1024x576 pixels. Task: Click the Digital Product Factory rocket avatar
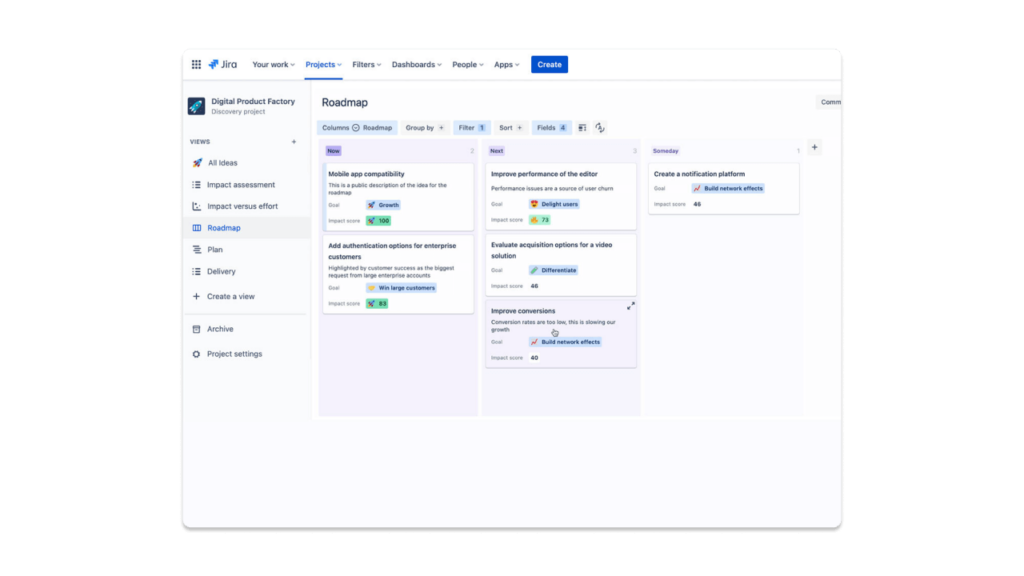point(197,106)
